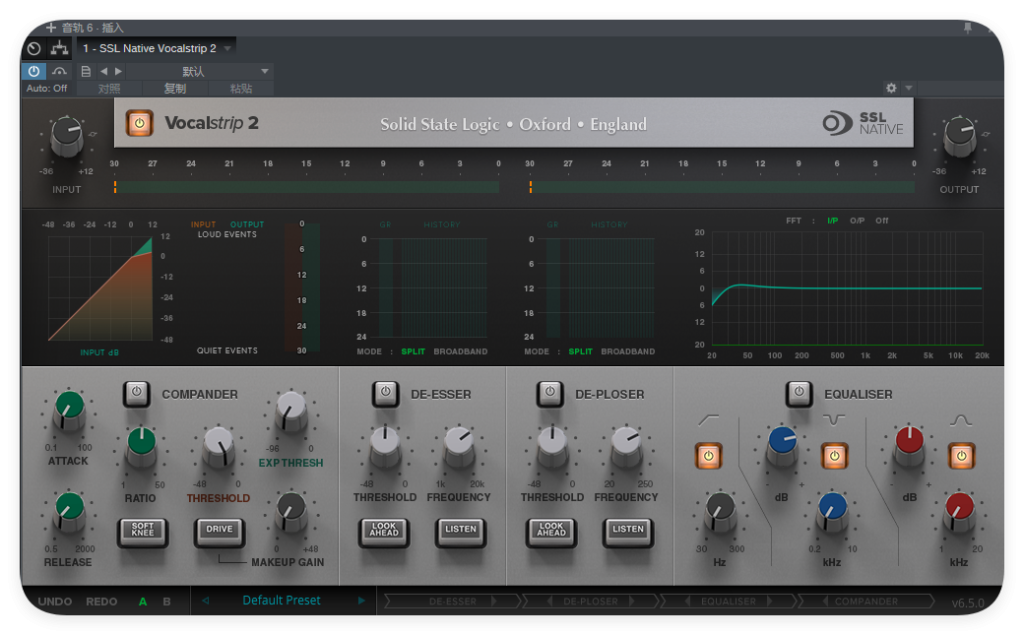Open the gear settings icon

tap(891, 88)
